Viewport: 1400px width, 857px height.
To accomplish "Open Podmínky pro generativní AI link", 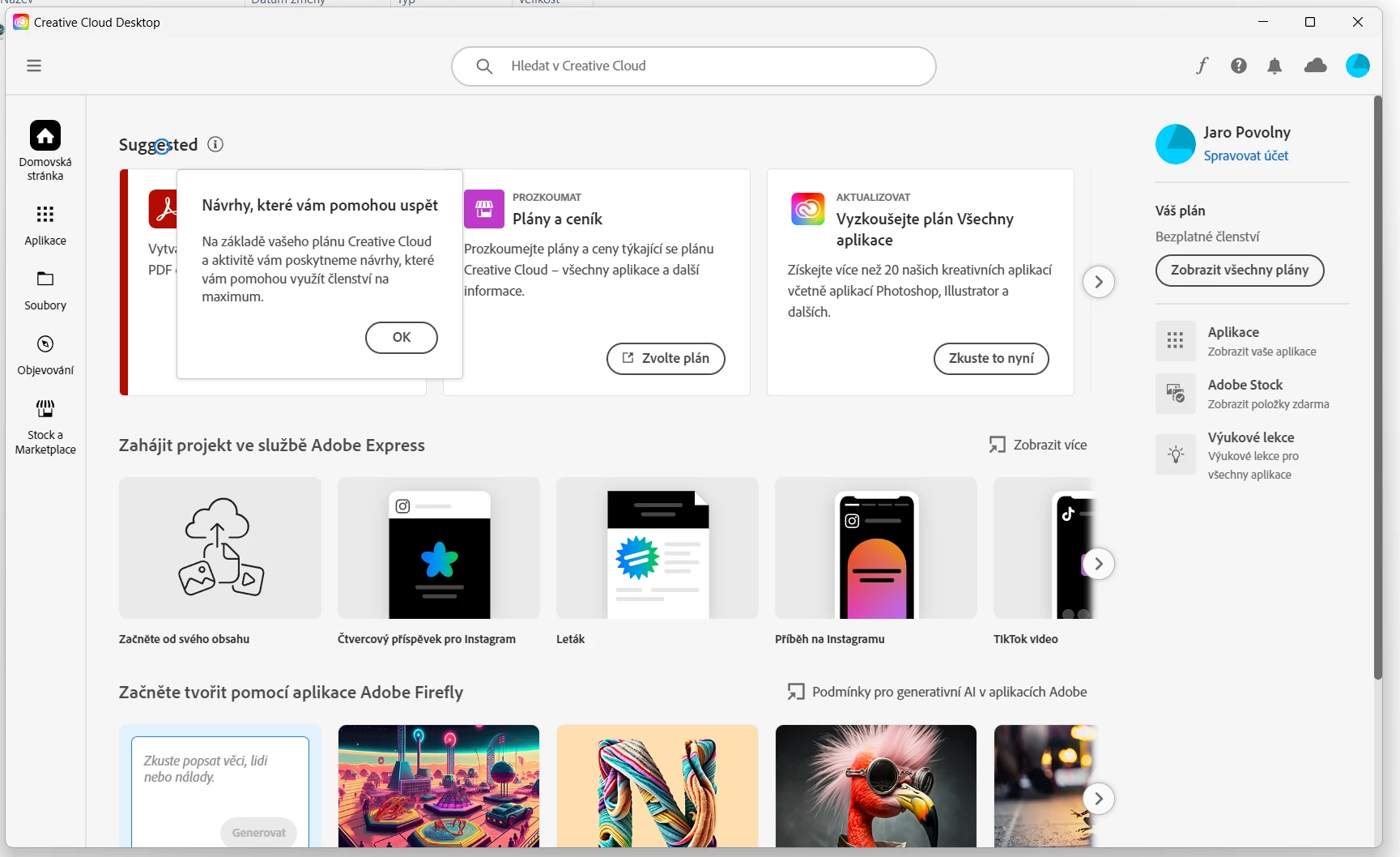I will pyautogui.click(x=938, y=692).
